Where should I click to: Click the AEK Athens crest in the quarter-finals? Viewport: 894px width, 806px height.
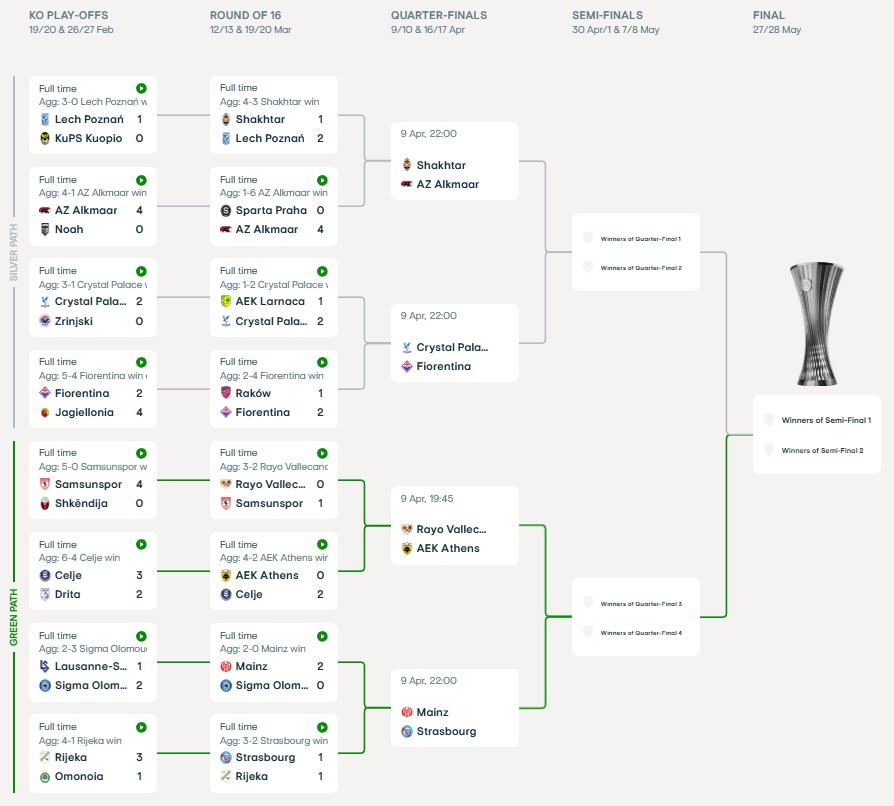click(406, 548)
